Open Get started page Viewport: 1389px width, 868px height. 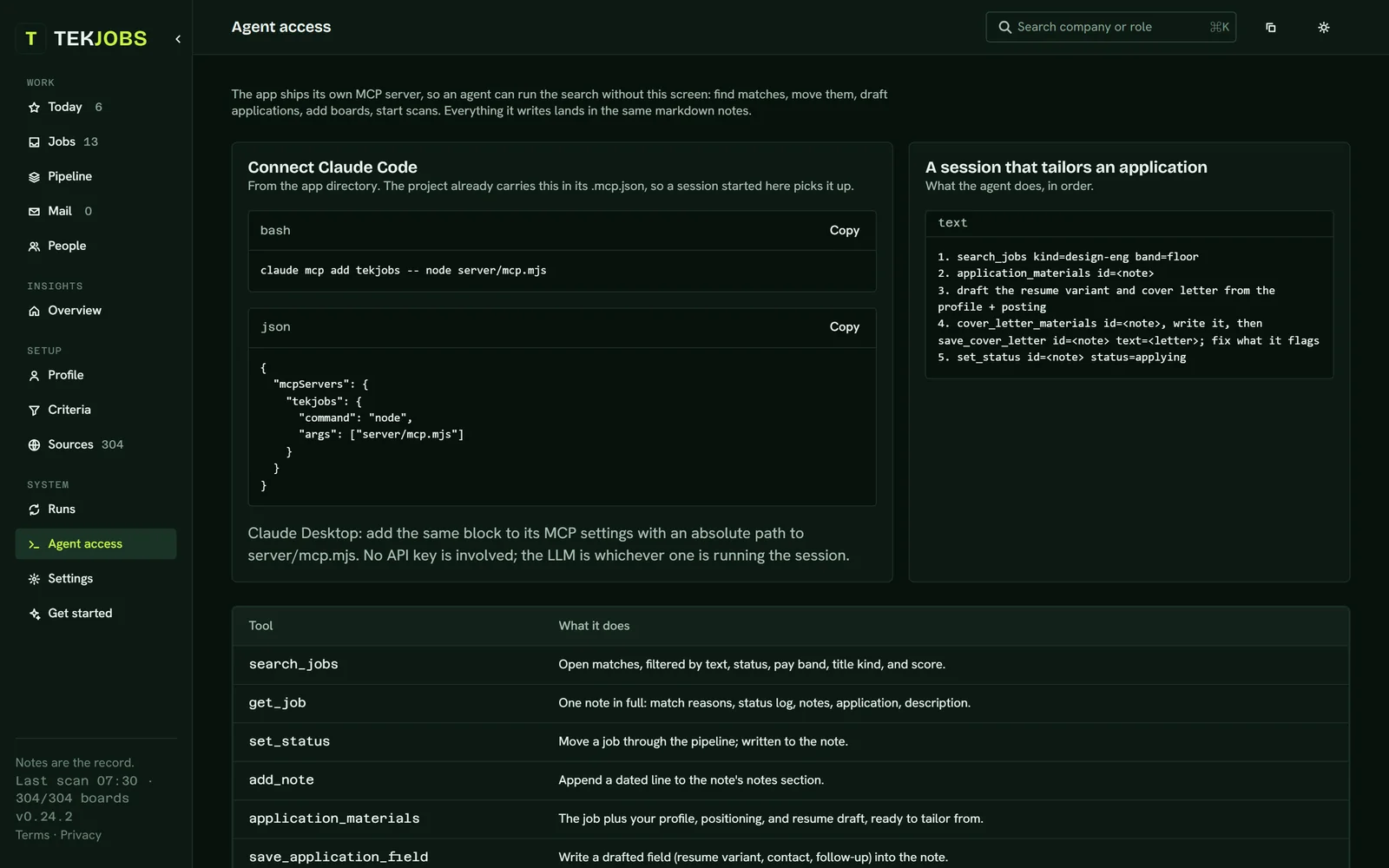[x=95, y=613]
